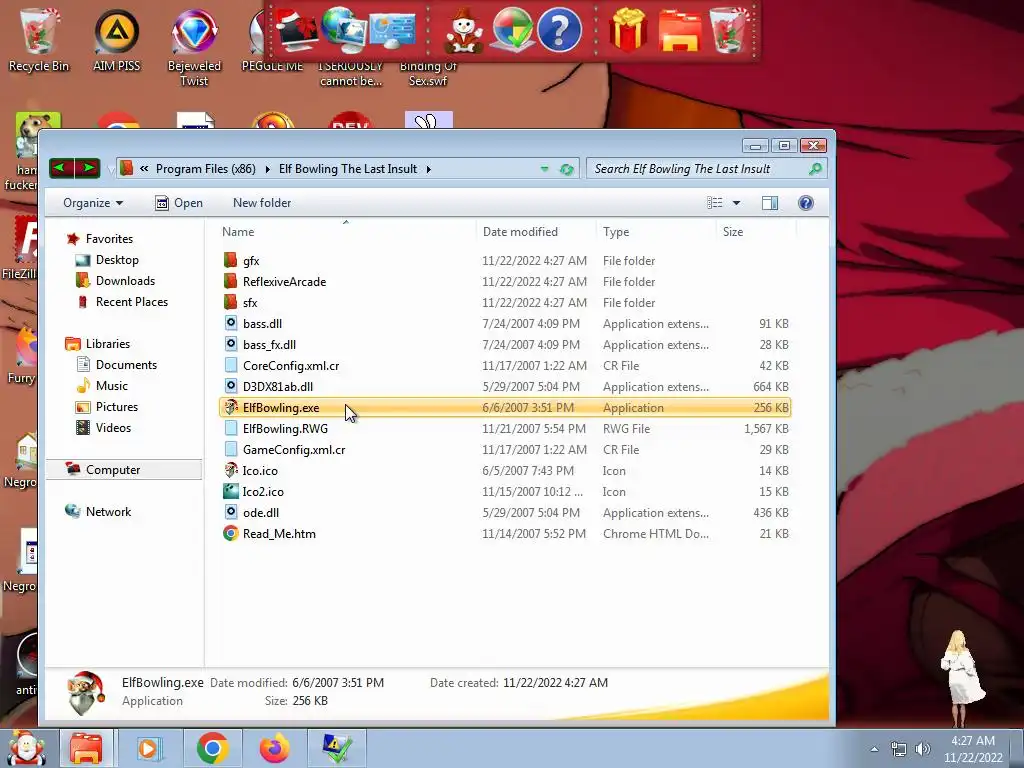Open the Organize menu
This screenshot has width=1024, height=768.
[93, 203]
